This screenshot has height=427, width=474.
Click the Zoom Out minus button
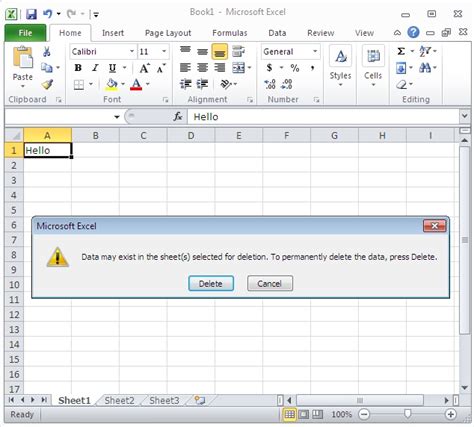coord(364,414)
